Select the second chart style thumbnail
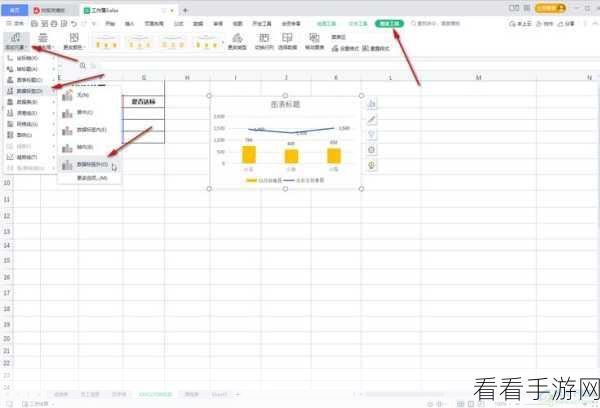The image size is (600, 408). tap(139, 42)
